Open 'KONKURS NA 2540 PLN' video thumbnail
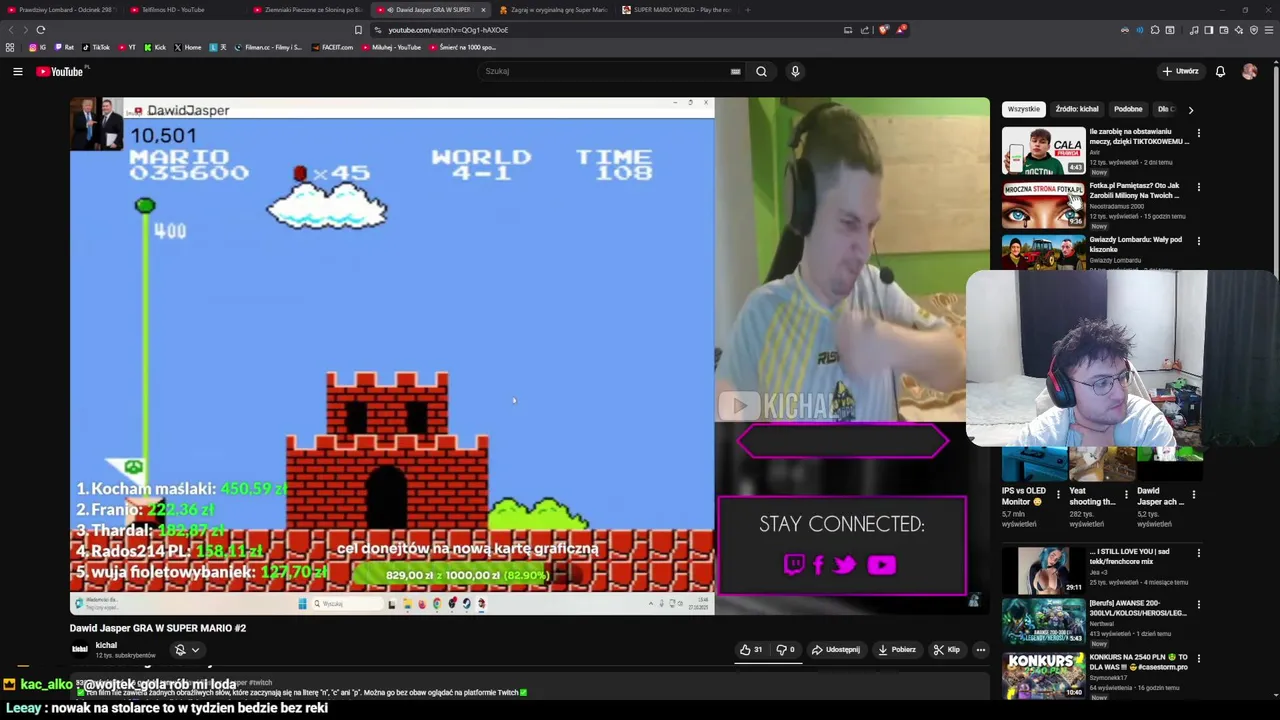1280x720 pixels. click(x=1043, y=676)
